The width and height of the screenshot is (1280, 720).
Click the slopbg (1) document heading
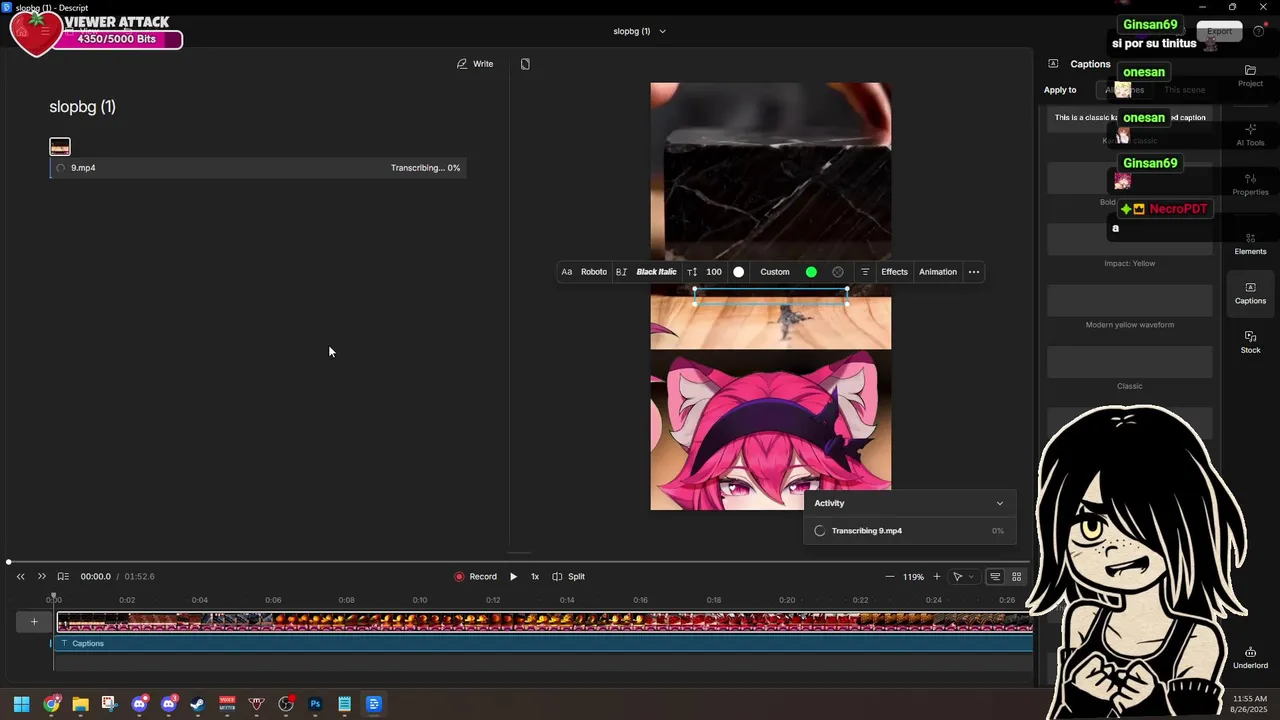[83, 107]
